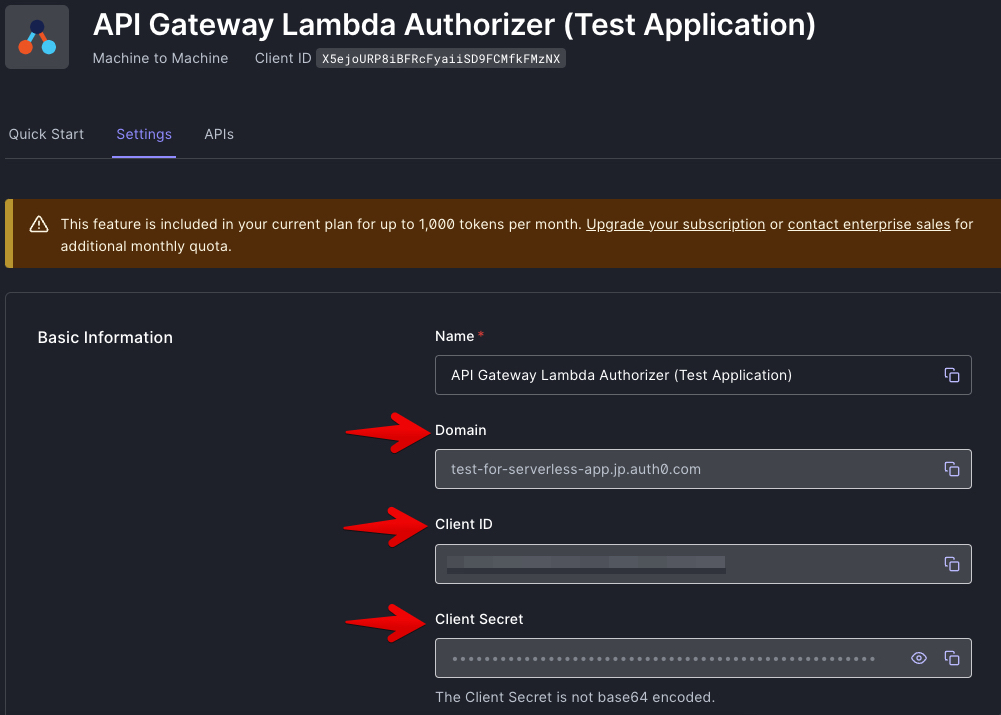Open the Upgrade your subscription link

(675, 223)
